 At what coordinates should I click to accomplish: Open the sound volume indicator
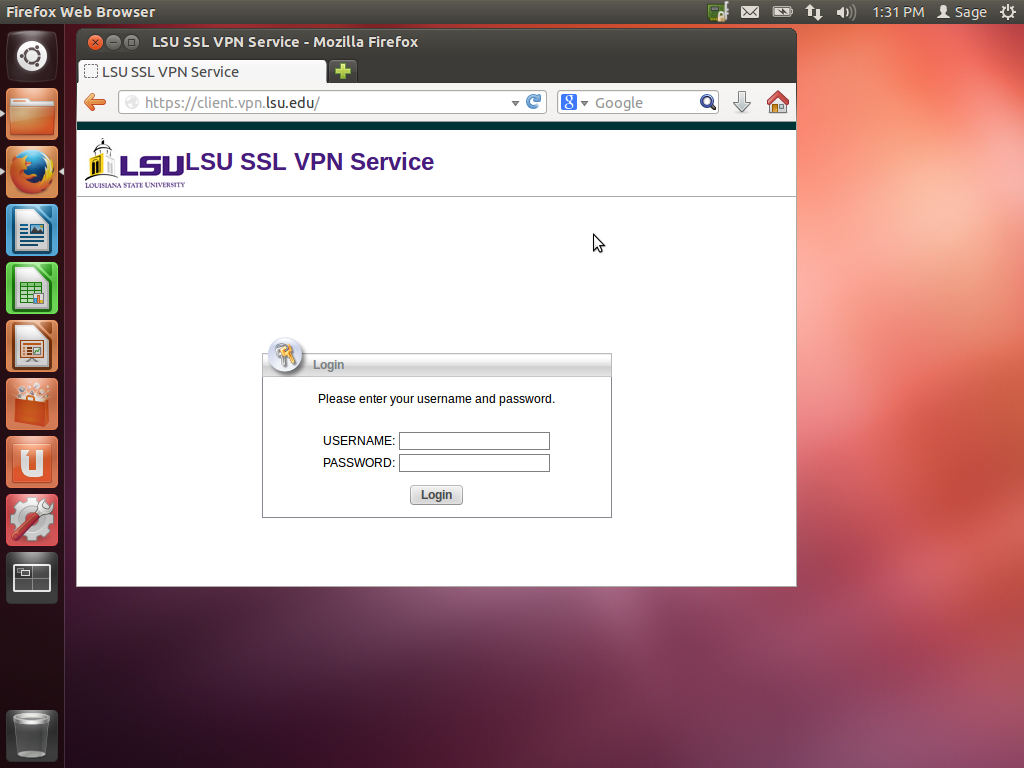(x=846, y=12)
